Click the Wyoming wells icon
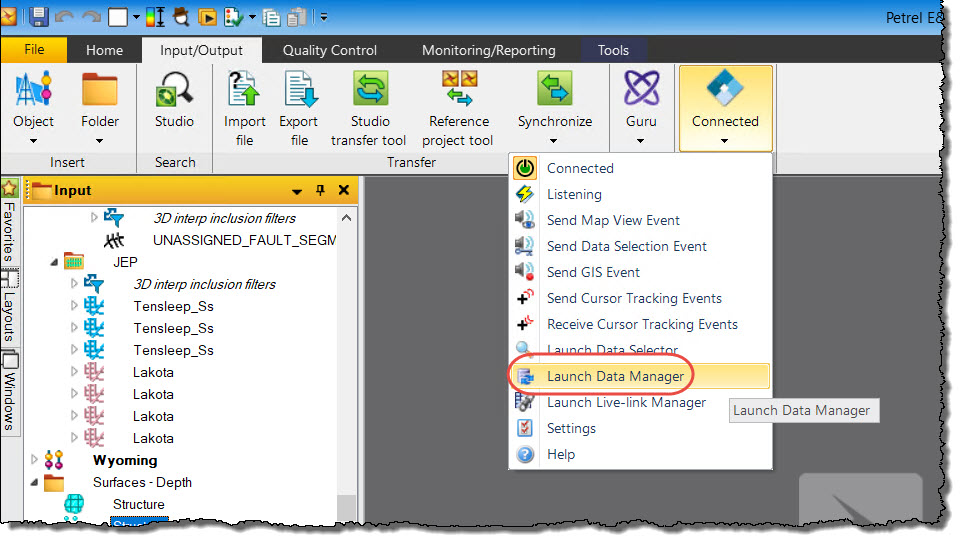This screenshot has height=542, width=961. (54, 459)
